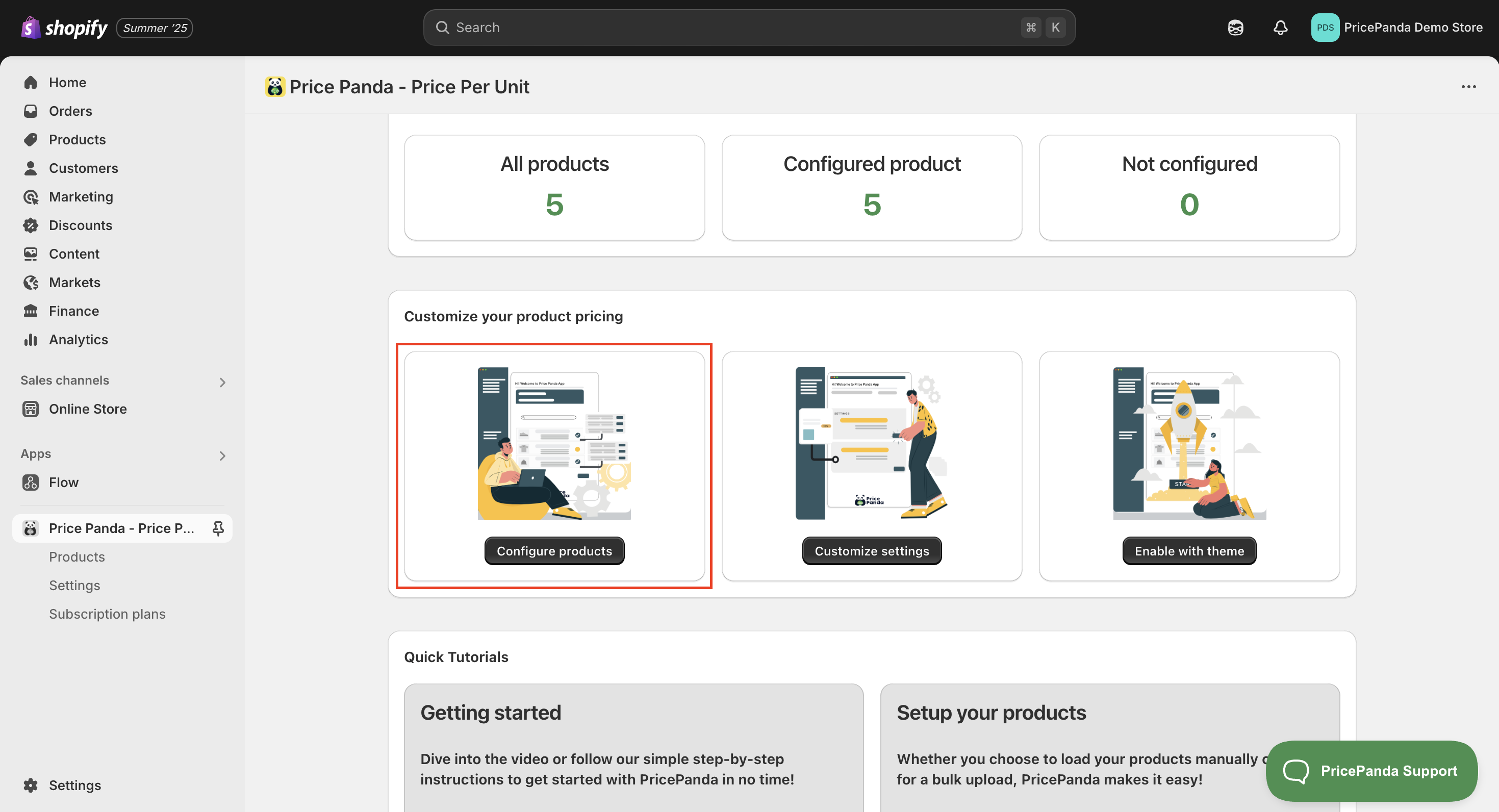This screenshot has width=1499, height=812.
Task: Click the Analytics bar chart icon
Action: 31,339
